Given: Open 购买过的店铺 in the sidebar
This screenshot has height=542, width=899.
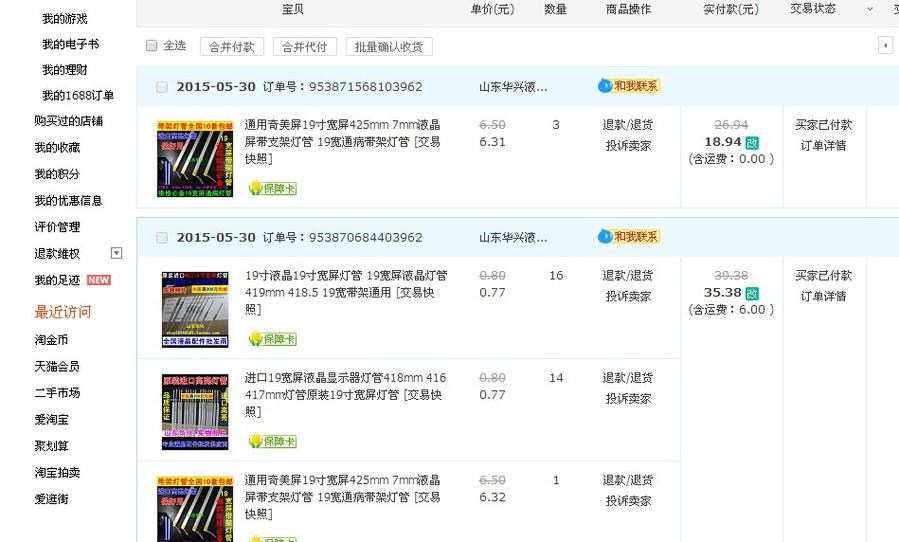Looking at the screenshot, I should 68,120.
